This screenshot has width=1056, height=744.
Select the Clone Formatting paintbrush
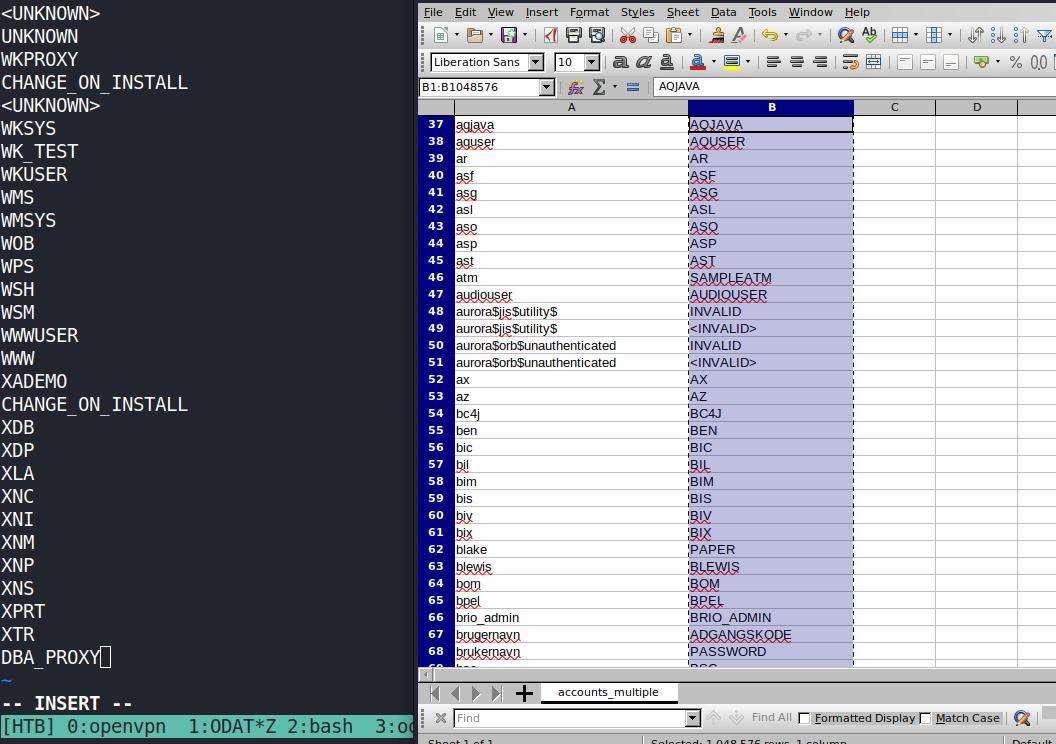point(717,35)
